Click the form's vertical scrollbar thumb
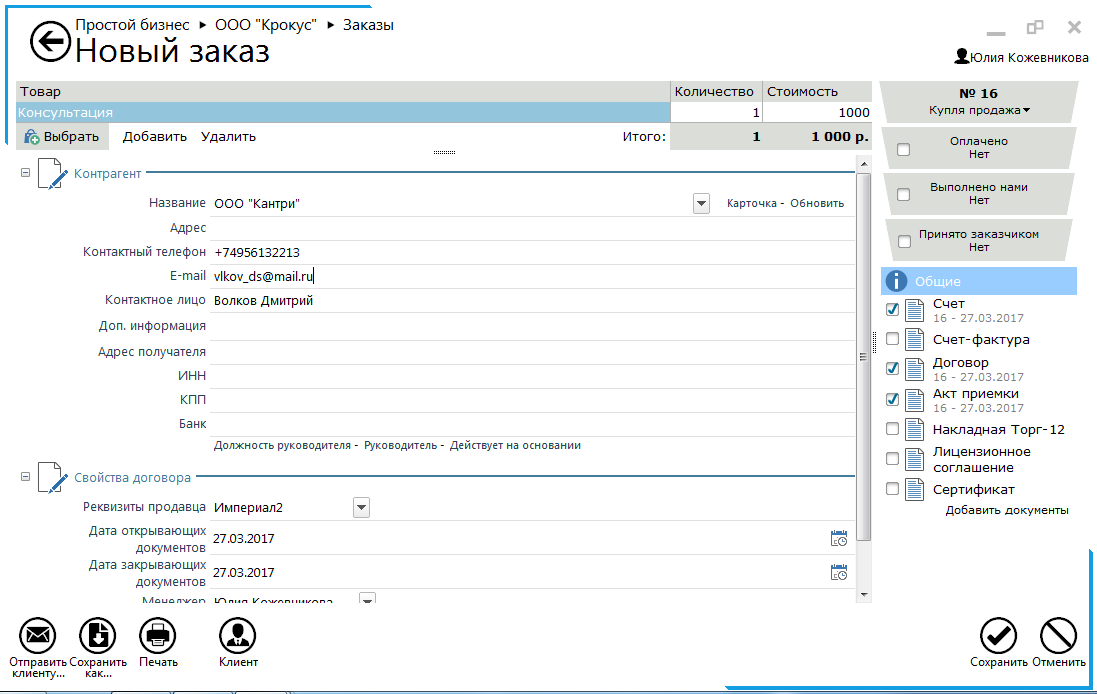This screenshot has width=1097, height=694. pyautogui.click(x=863, y=357)
